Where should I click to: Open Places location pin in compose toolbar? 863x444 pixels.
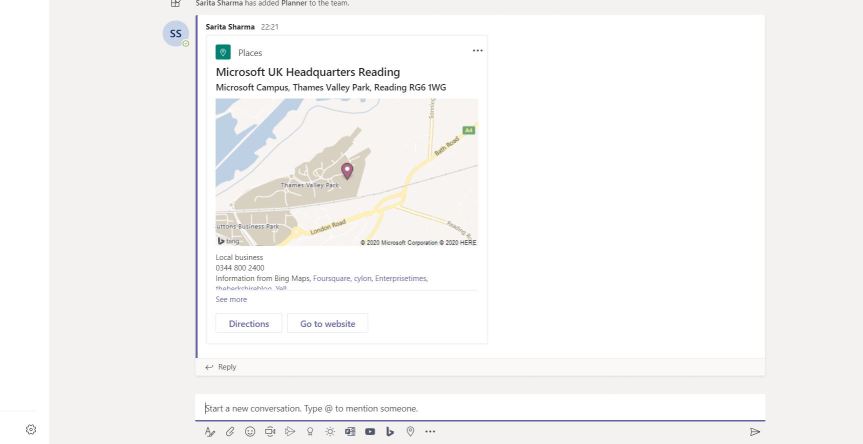410,432
